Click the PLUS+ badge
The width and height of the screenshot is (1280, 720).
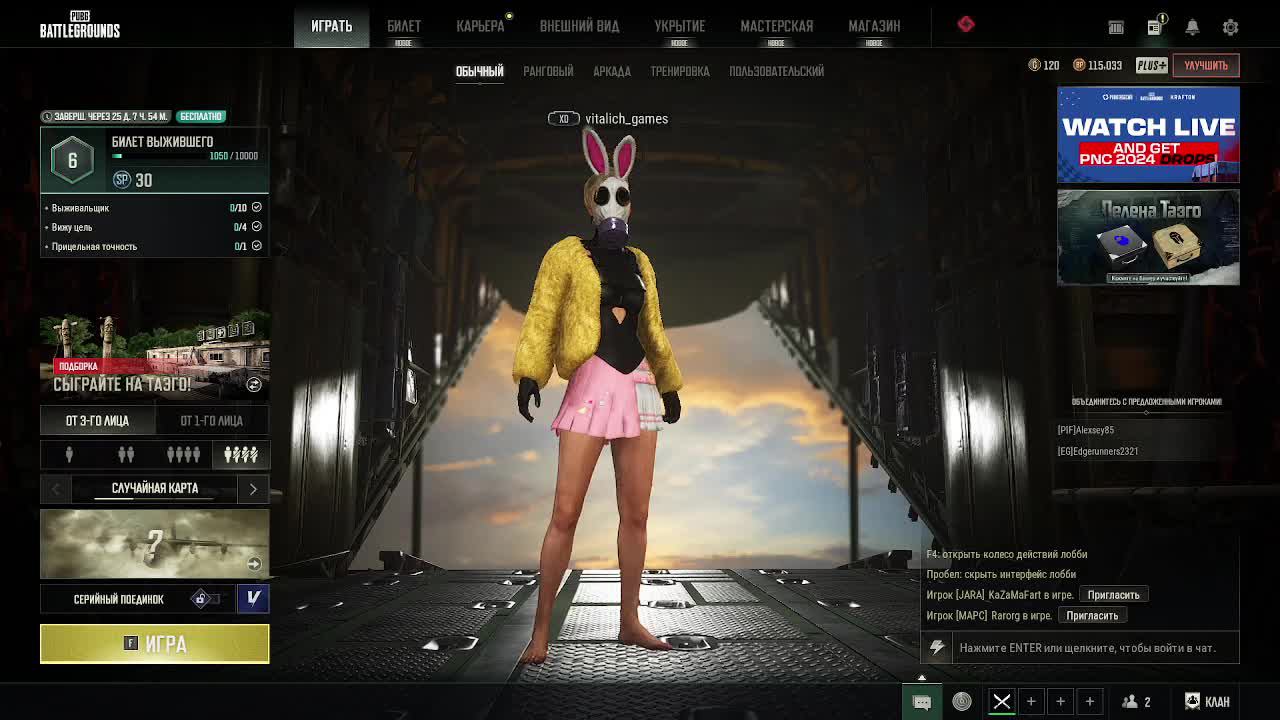[x=1151, y=65]
